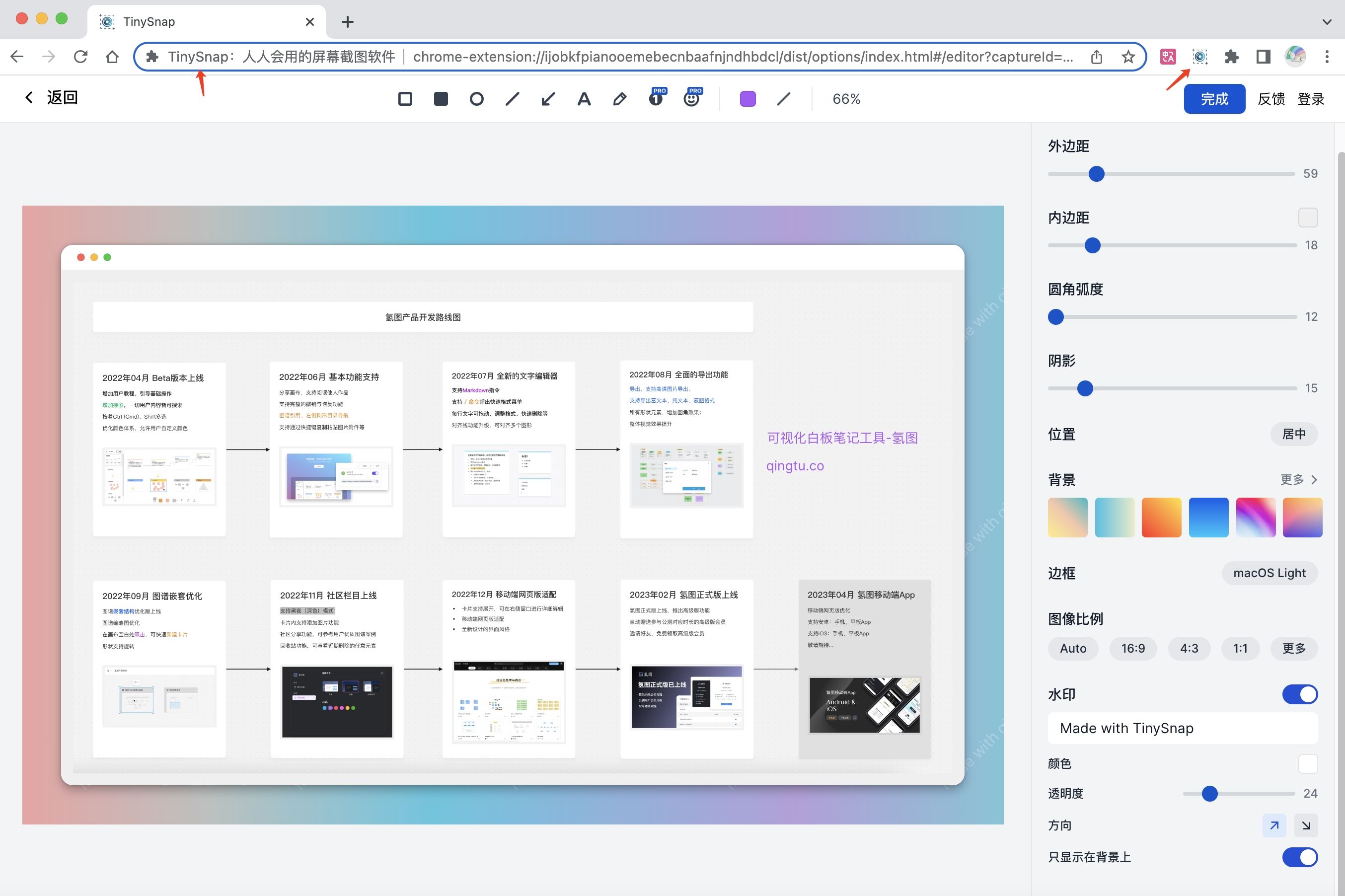This screenshot has width=1345, height=896.
Task: Adjust the 圆角弧度 corner radius slider
Action: coord(1172,316)
